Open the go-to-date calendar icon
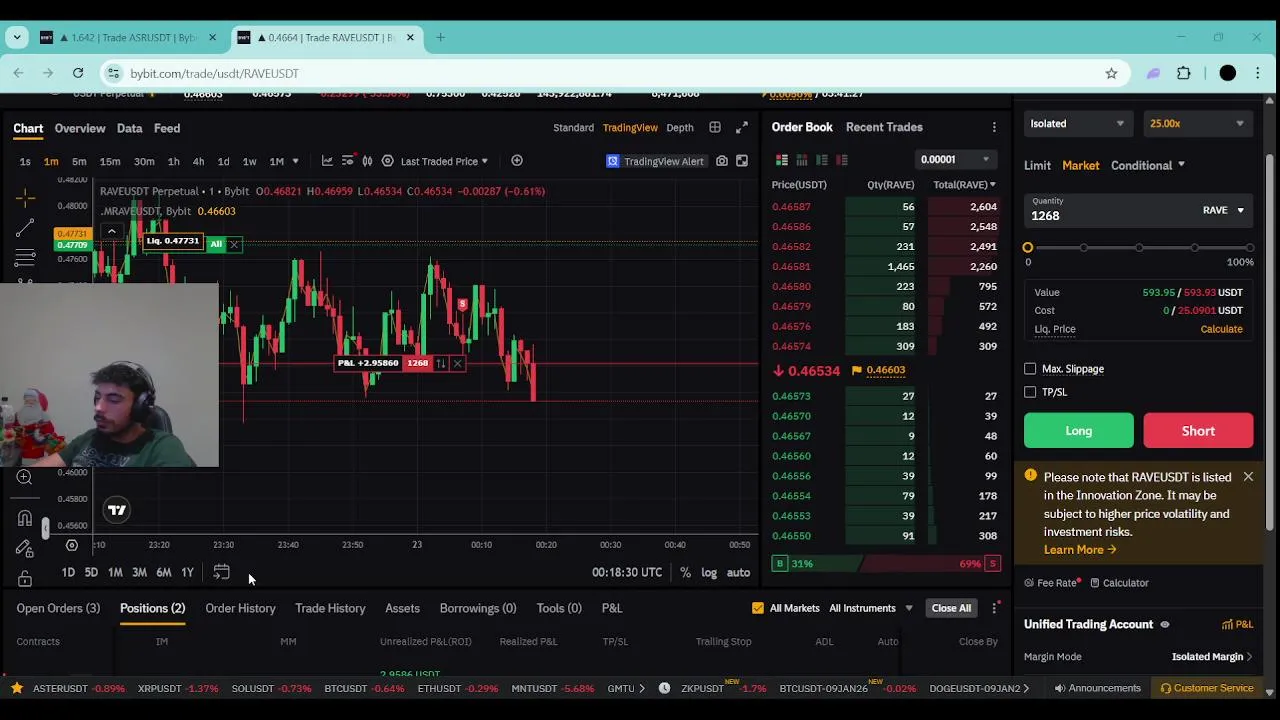Image resolution: width=1280 pixels, height=720 pixels. [x=221, y=572]
